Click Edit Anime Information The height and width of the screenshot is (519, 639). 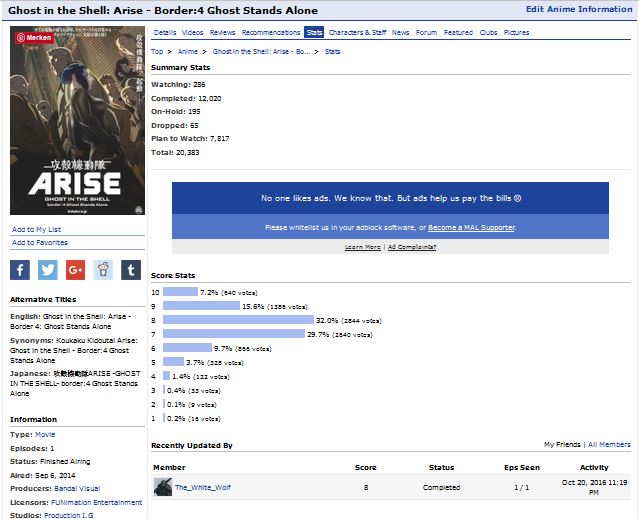578,9
